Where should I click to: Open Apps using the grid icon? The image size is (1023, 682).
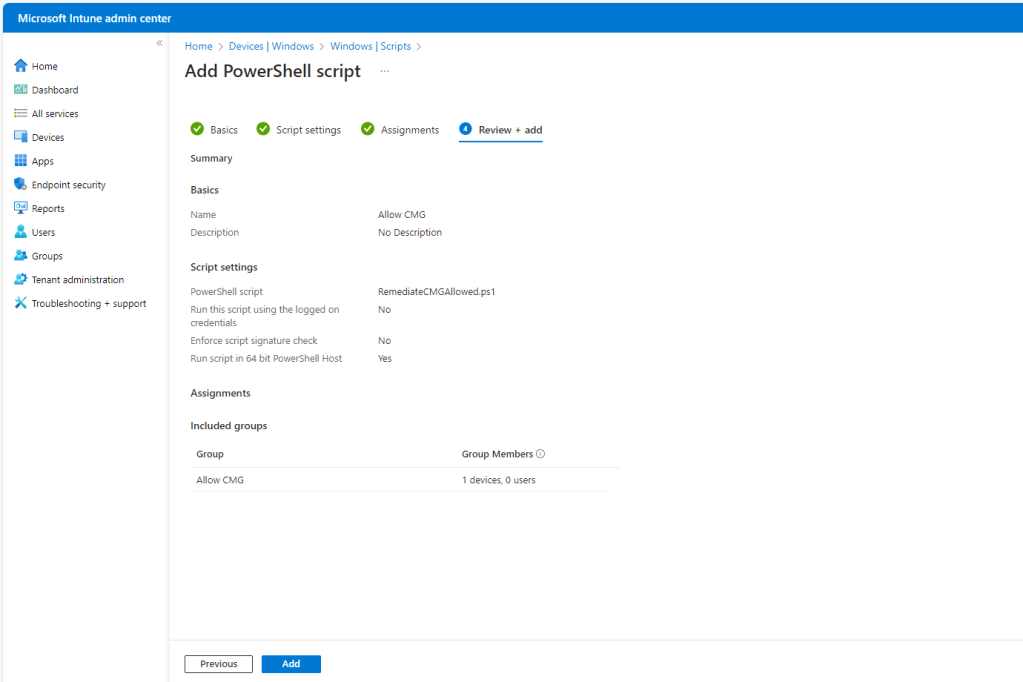tap(20, 161)
